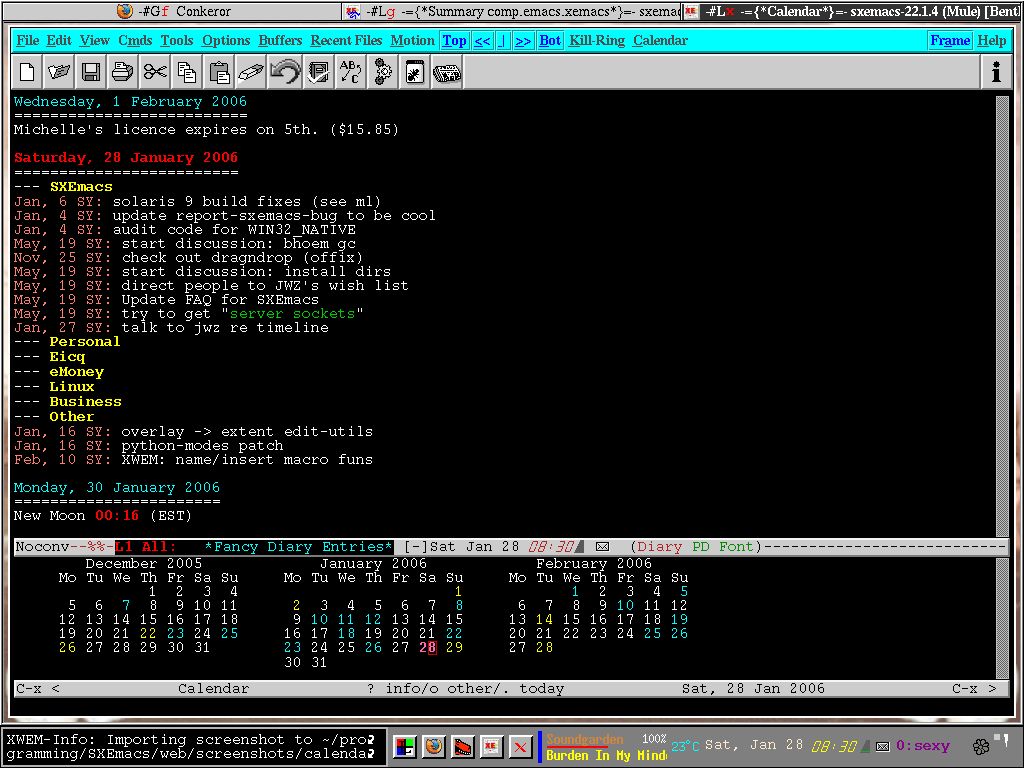1024x768 pixels.
Task: Open the Kill-Ring dropdown menu
Action: tap(597, 40)
